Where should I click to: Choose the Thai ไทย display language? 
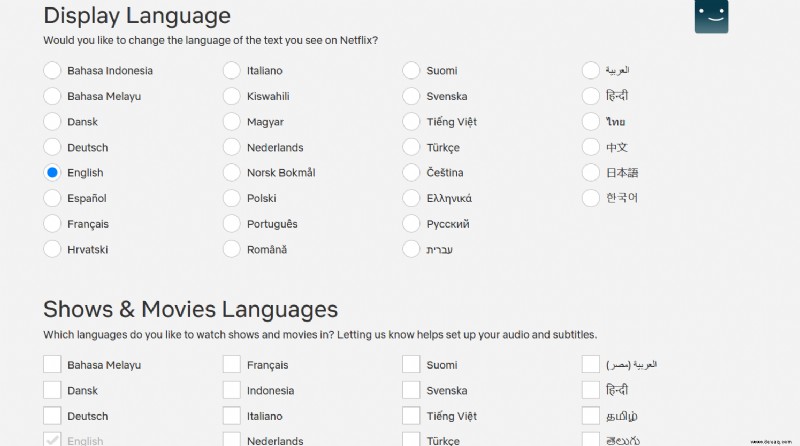click(591, 121)
